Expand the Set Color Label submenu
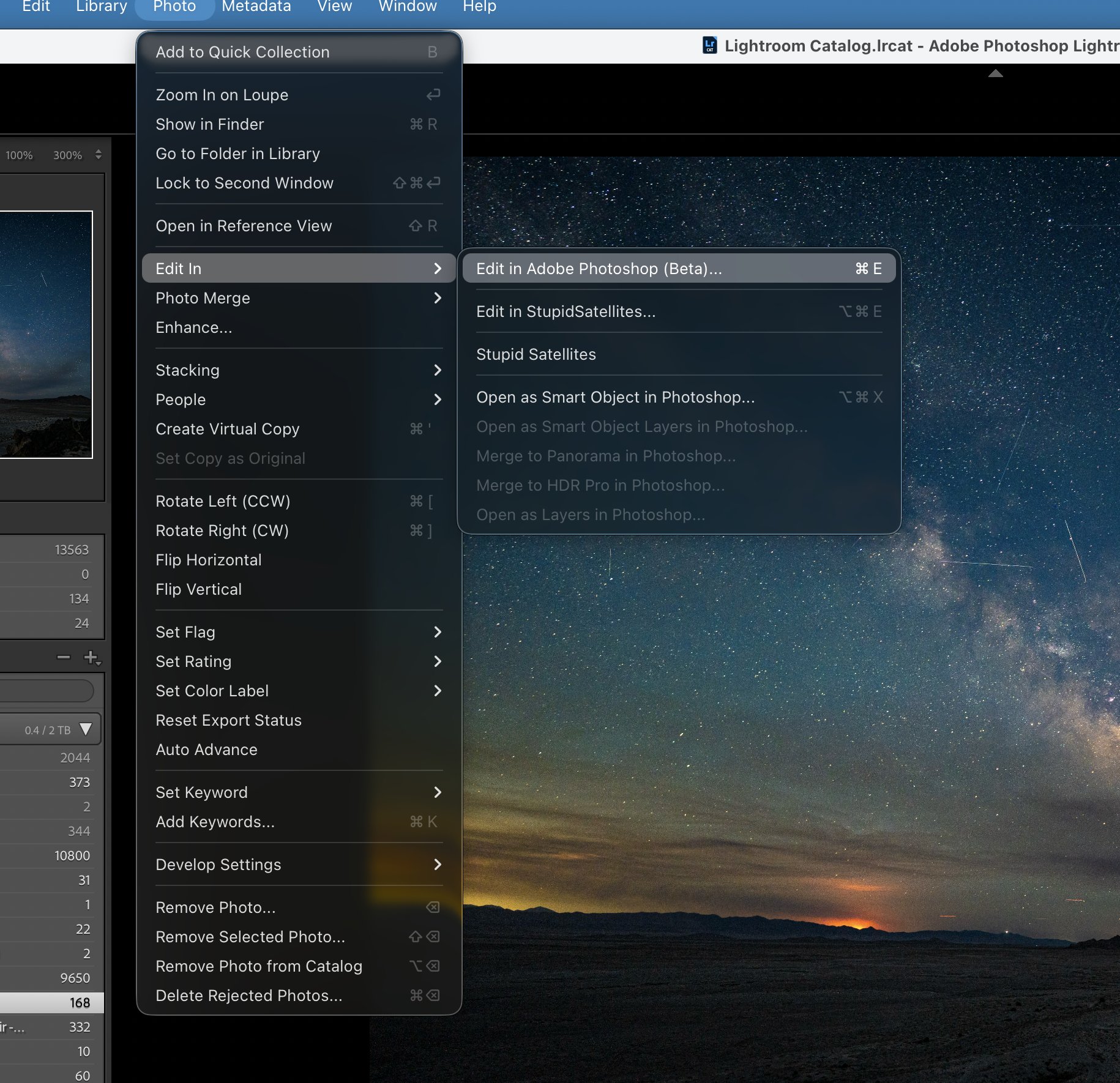Screen dimensions: 1120x1083 tap(299, 691)
